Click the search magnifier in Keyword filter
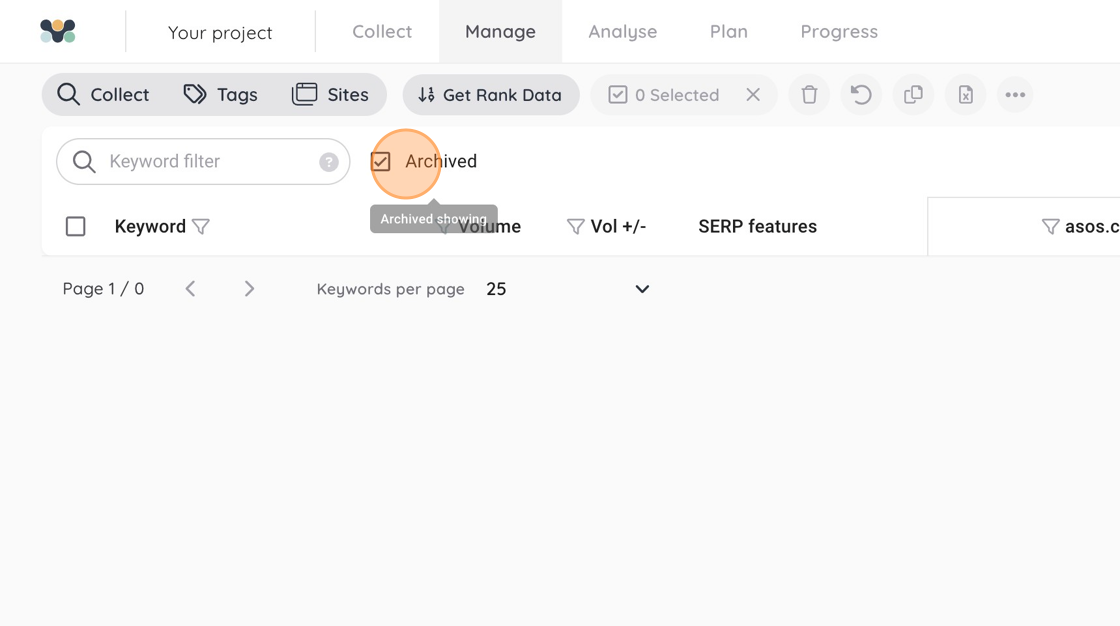This screenshot has width=1120, height=626. [84, 162]
